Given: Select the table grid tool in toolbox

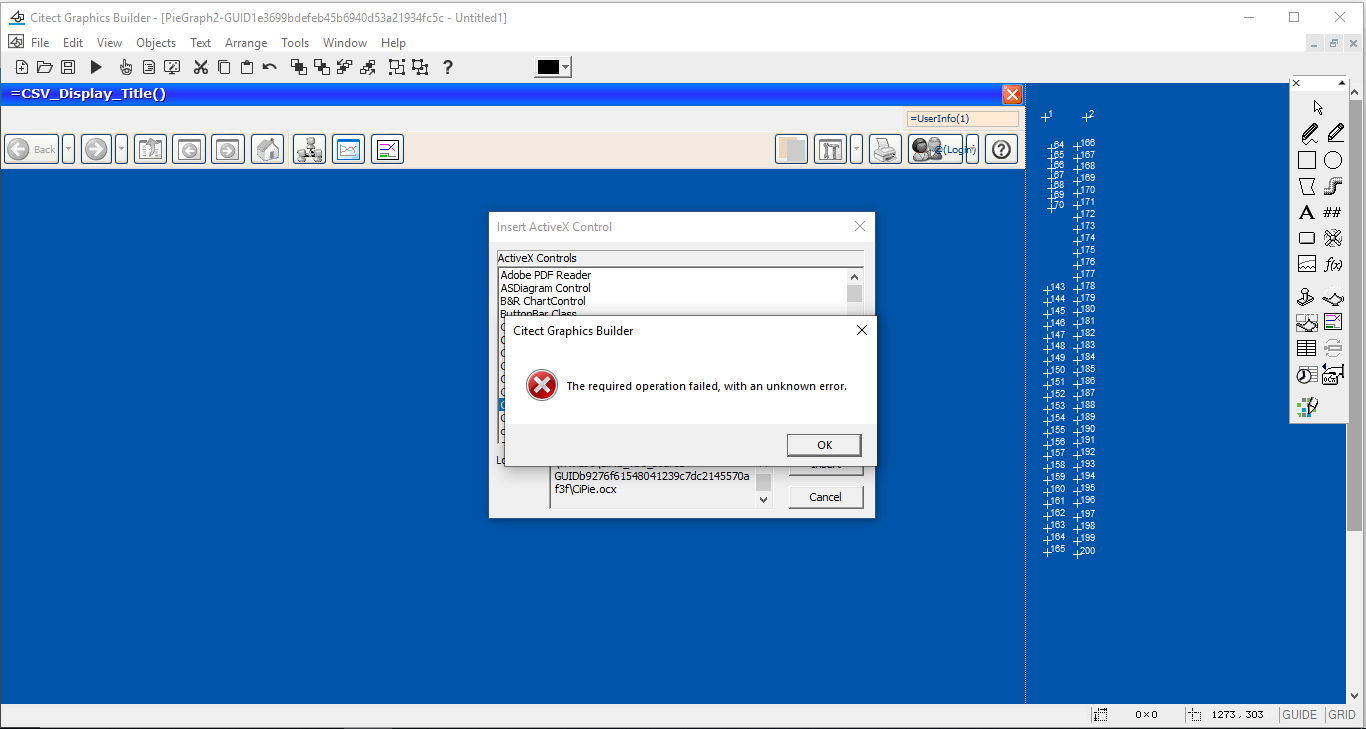Looking at the screenshot, I should (x=1307, y=348).
